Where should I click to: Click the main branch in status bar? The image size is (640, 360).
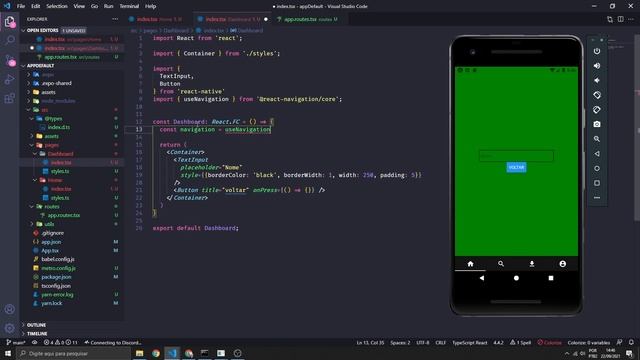[16, 342]
